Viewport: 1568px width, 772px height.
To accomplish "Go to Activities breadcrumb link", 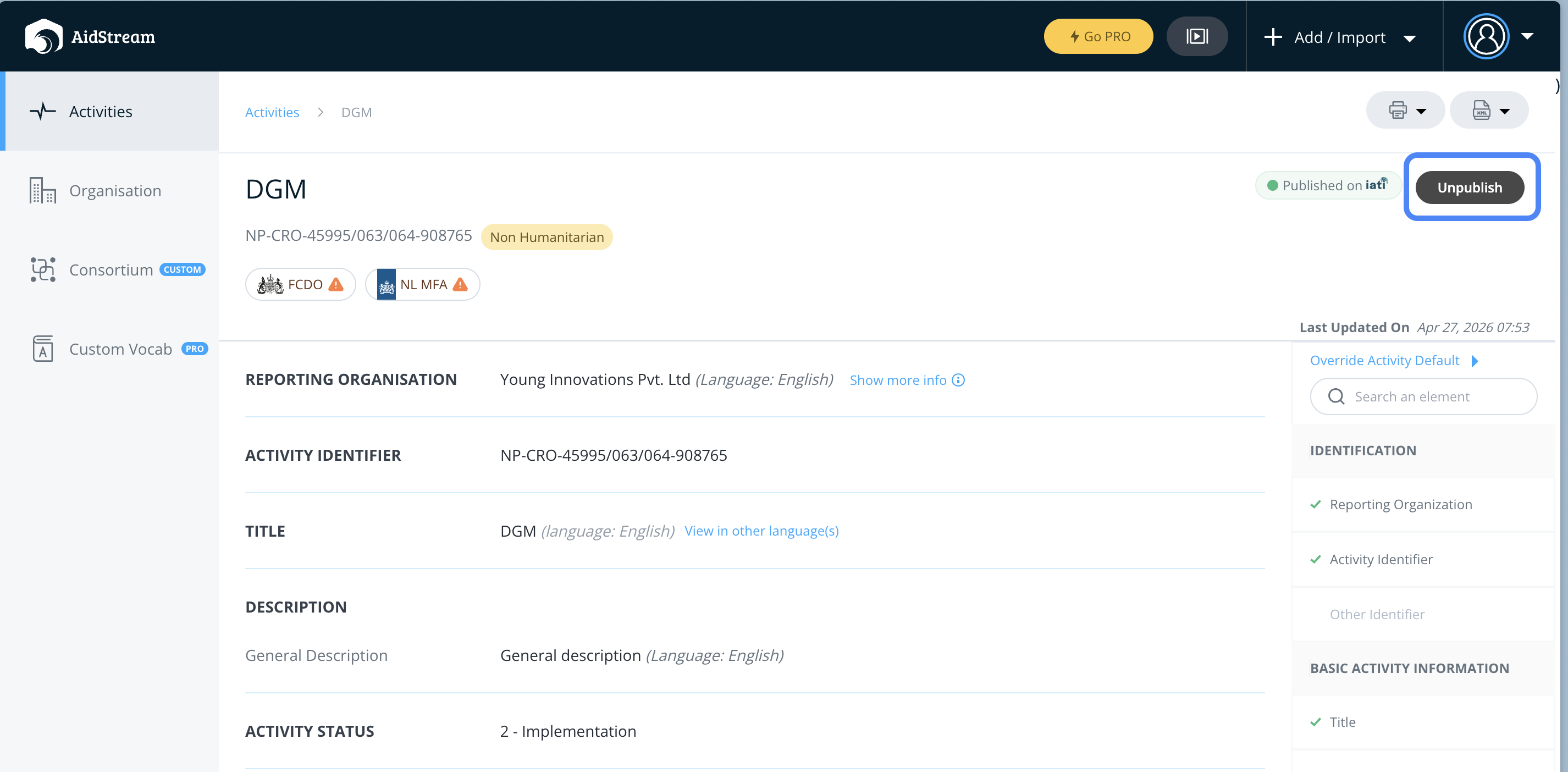I will coord(272,112).
